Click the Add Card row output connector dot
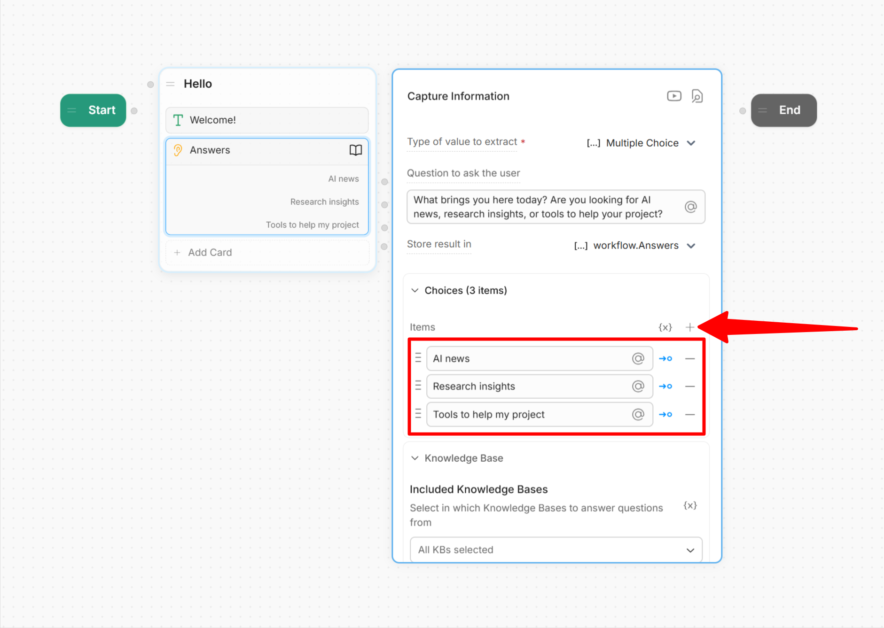The image size is (884, 628). 384,246
